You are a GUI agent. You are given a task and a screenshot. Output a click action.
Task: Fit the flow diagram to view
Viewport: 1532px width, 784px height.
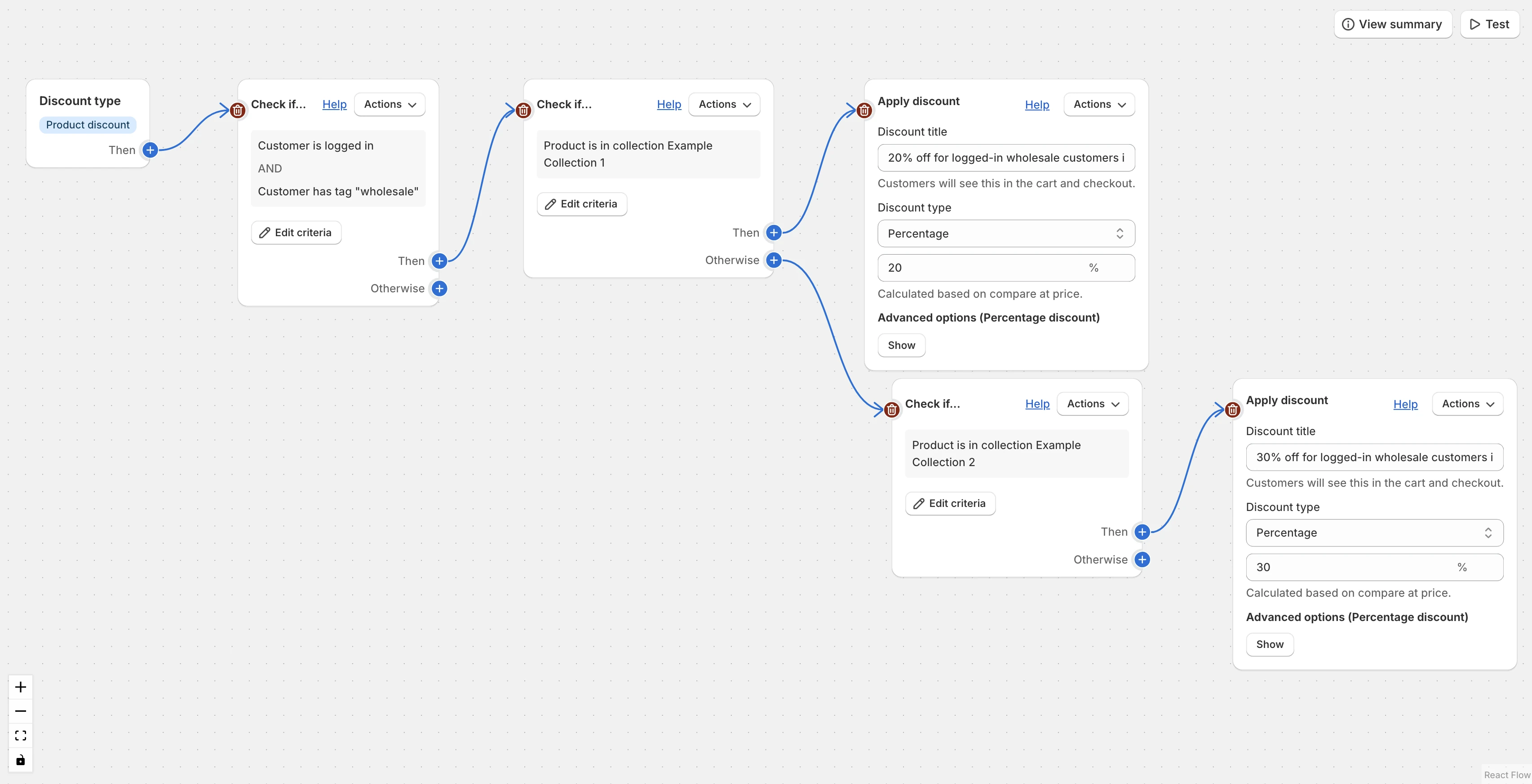pyautogui.click(x=20, y=735)
